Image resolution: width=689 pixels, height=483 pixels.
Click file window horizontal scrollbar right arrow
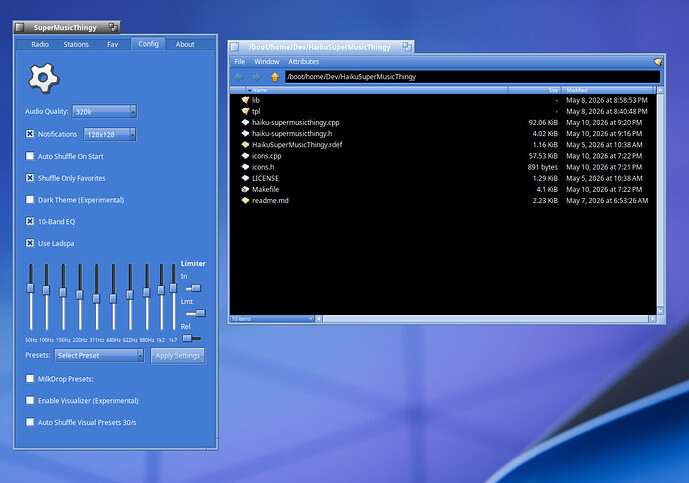tap(653, 319)
